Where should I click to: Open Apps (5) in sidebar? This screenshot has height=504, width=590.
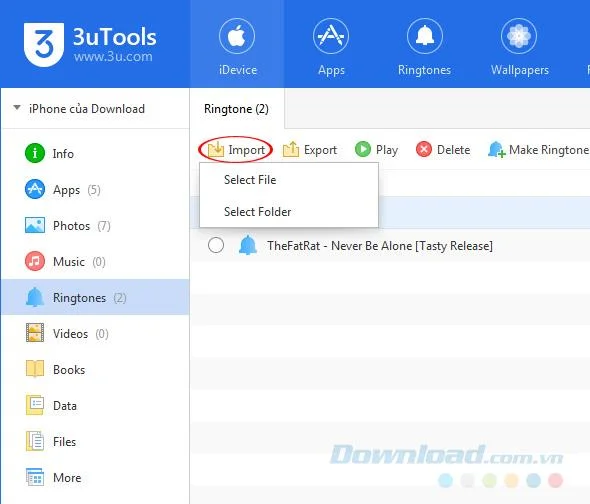pyautogui.click(x=95, y=190)
